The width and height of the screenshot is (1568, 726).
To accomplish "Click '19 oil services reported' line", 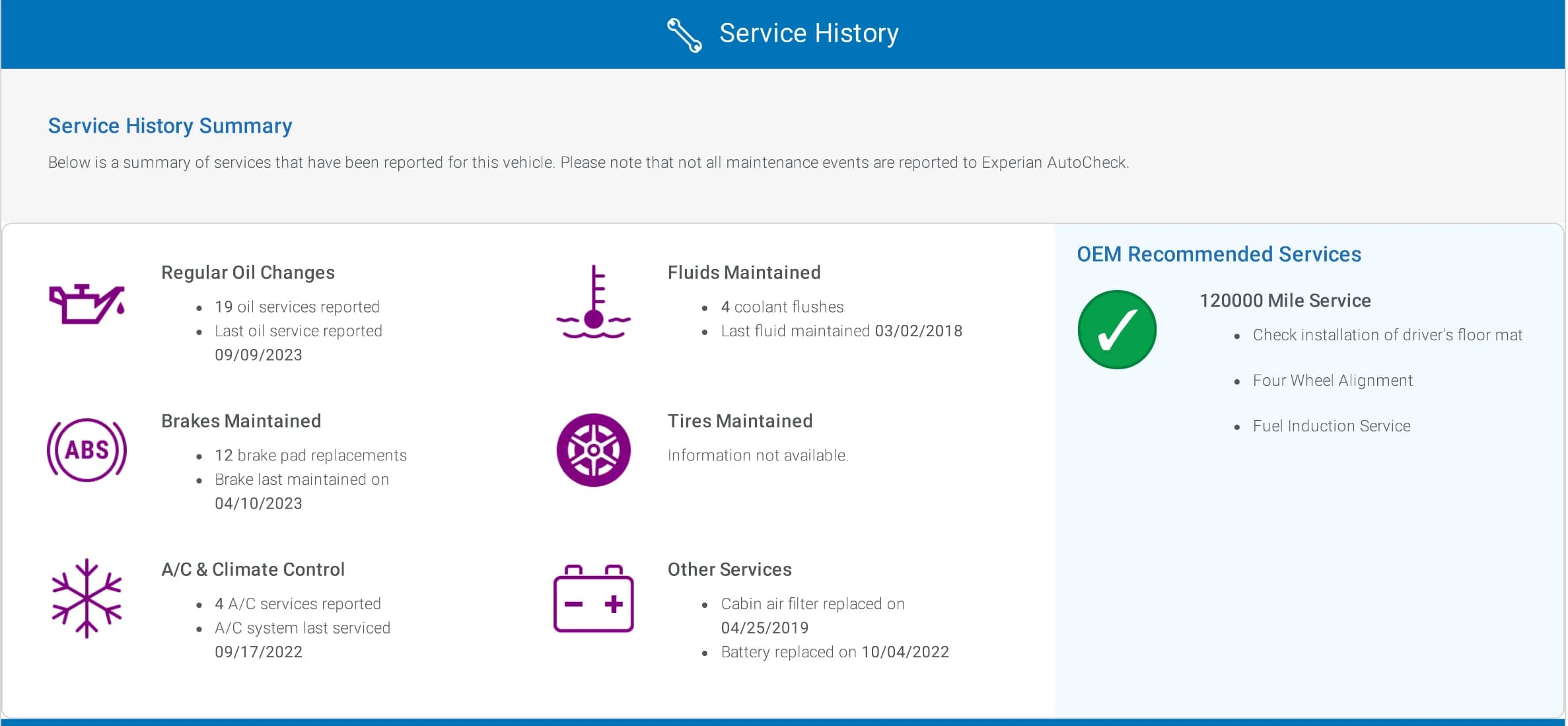I will (x=297, y=307).
